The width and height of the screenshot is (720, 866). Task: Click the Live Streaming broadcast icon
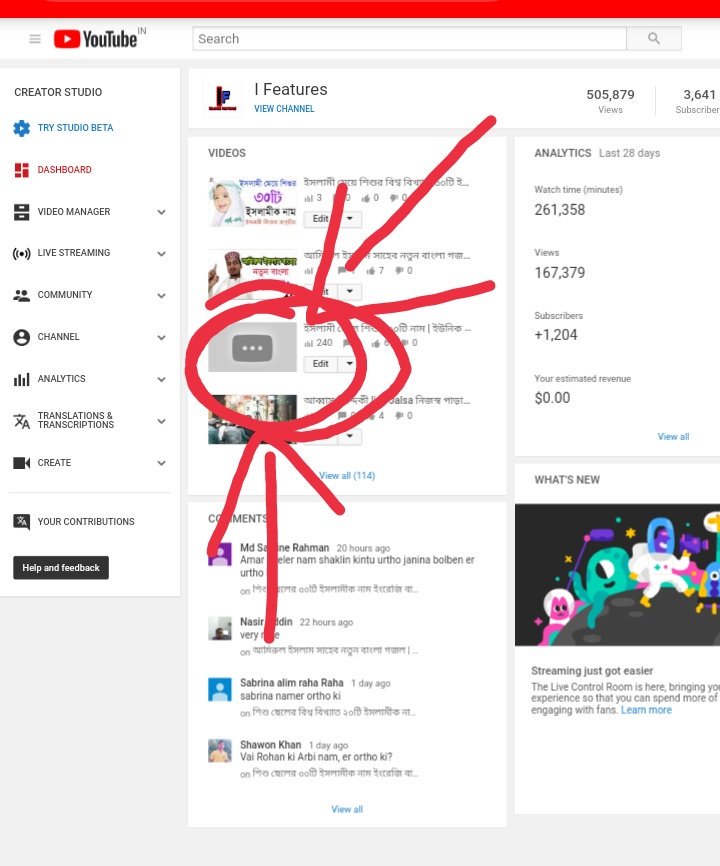click(x=22, y=254)
